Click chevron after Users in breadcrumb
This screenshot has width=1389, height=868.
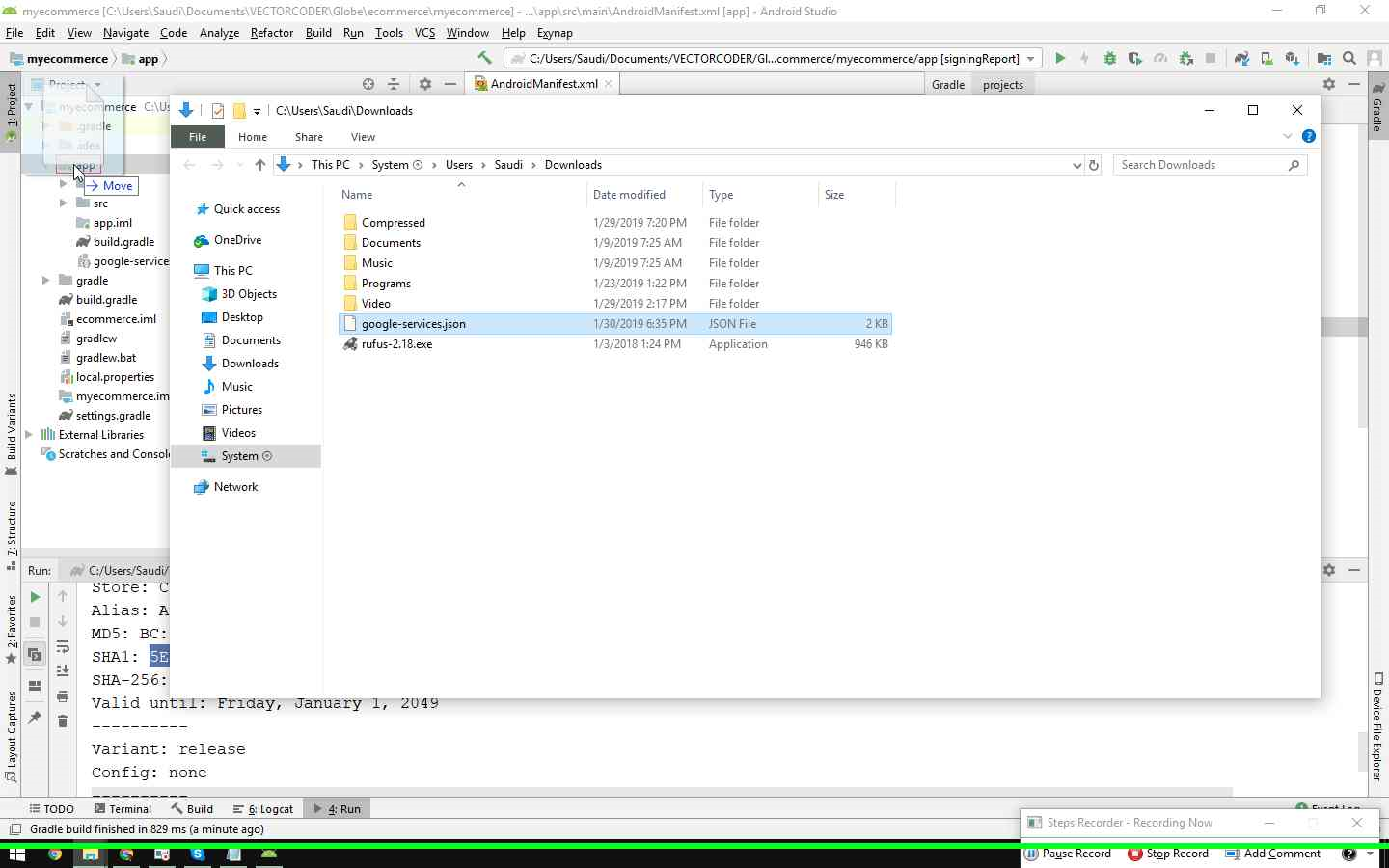(483, 165)
